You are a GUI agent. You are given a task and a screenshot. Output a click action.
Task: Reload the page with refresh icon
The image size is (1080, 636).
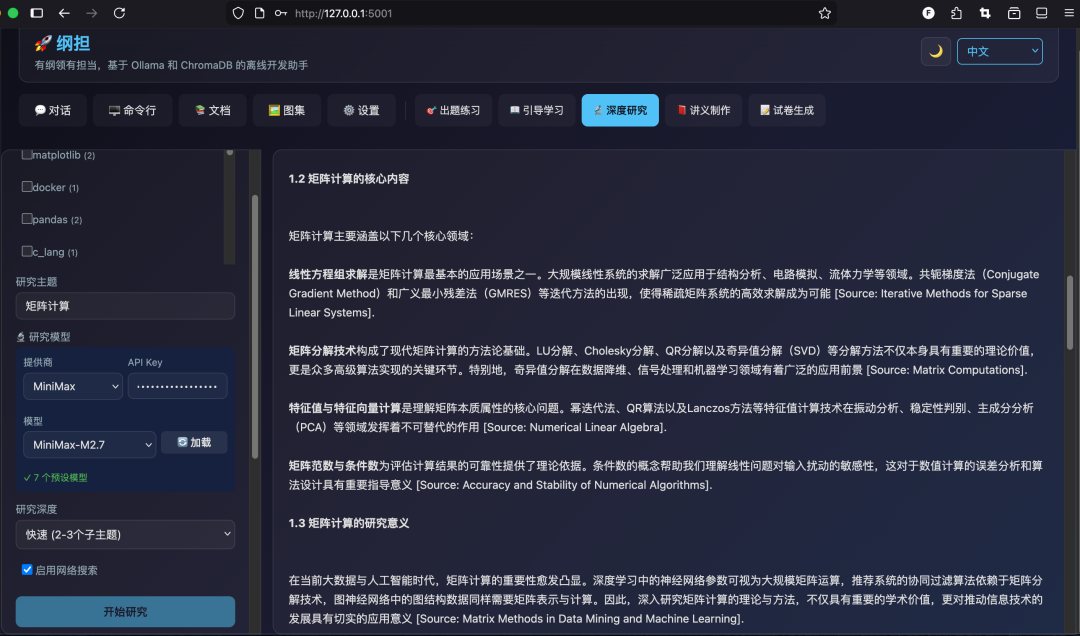pos(119,13)
